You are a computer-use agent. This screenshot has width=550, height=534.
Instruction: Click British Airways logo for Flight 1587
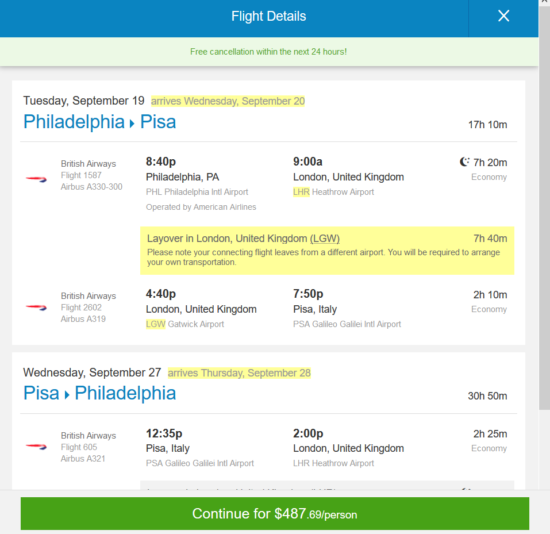(x=36, y=179)
